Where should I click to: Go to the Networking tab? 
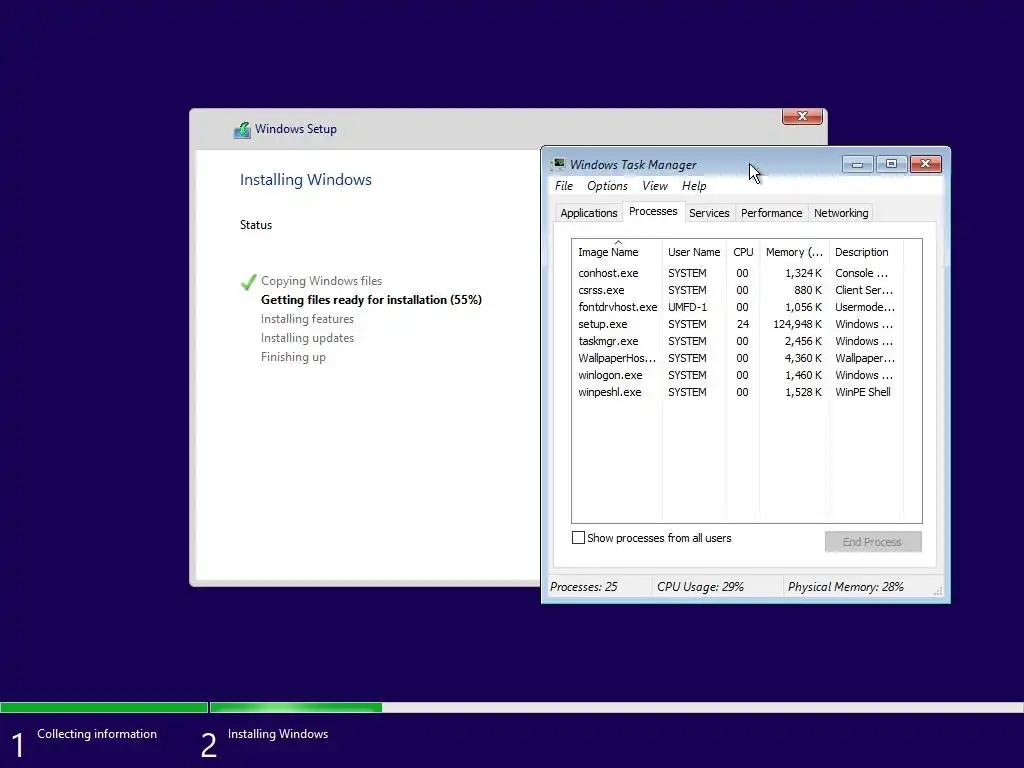pyautogui.click(x=841, y=213)
